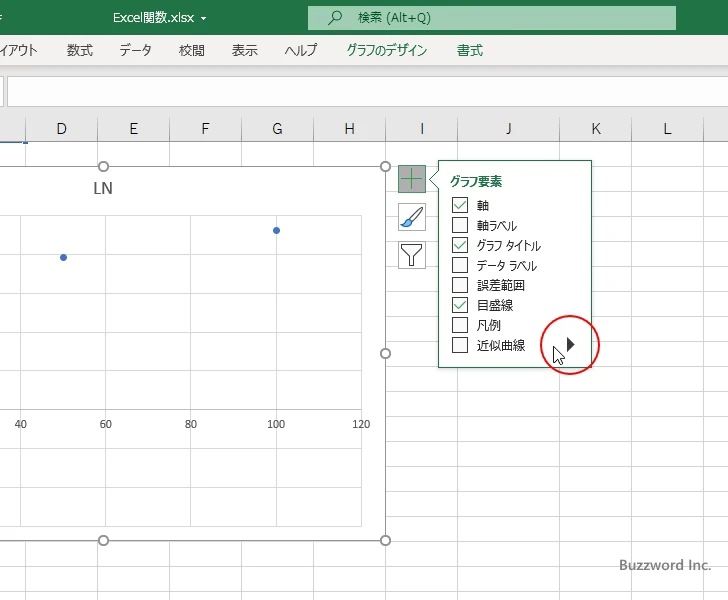This screenshot has width=728, height=600.
Task: Uncheck the 軸 checkbox
Action: pos(460,205)
